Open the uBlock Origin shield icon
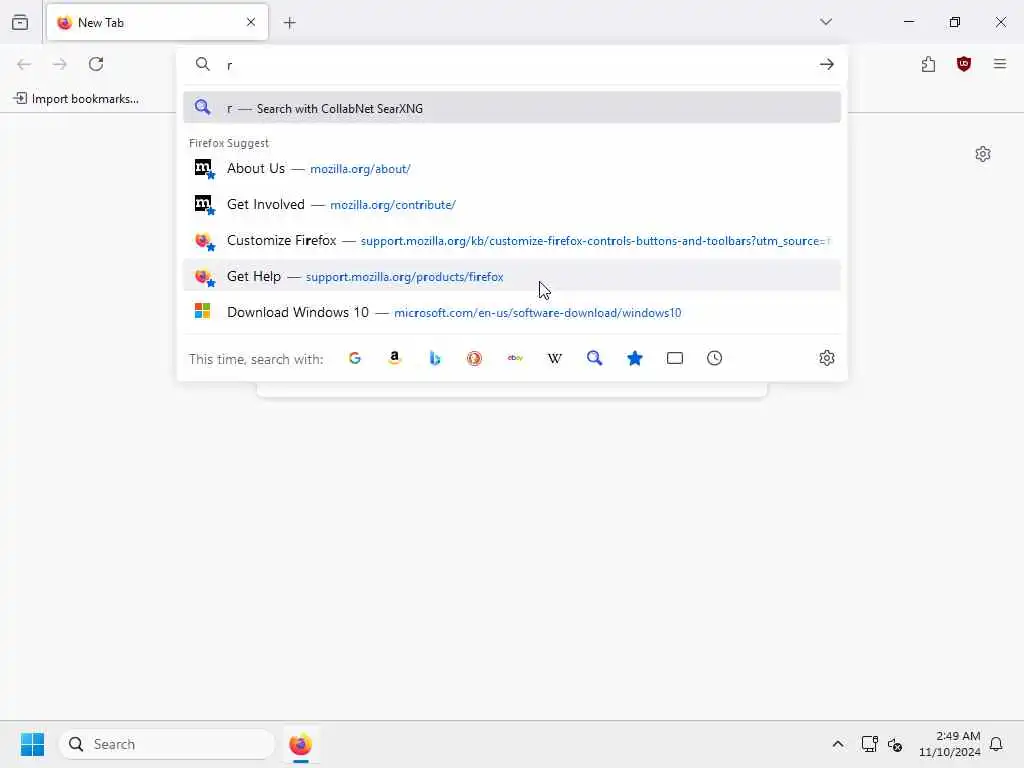 tap(964, 64)
